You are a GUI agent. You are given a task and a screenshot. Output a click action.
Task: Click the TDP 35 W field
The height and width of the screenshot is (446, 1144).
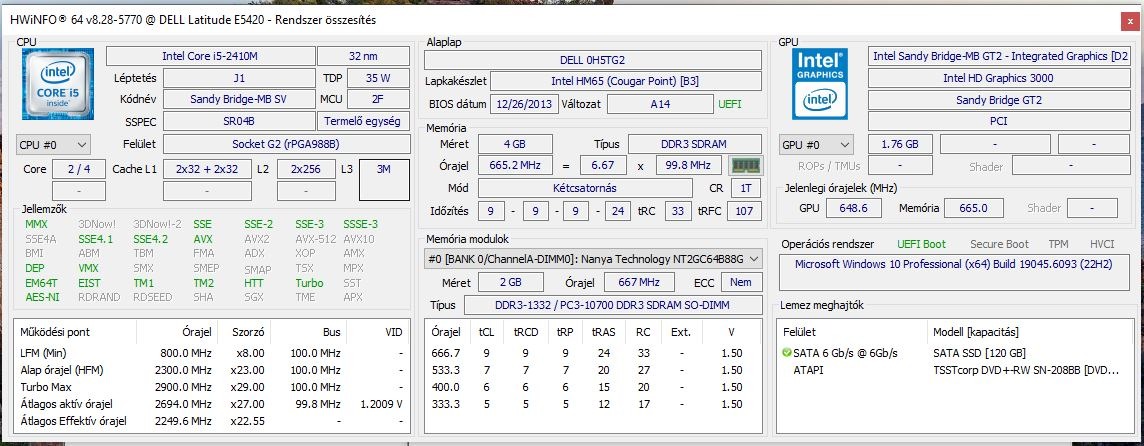pyautogui.click(x=378, y=77)
